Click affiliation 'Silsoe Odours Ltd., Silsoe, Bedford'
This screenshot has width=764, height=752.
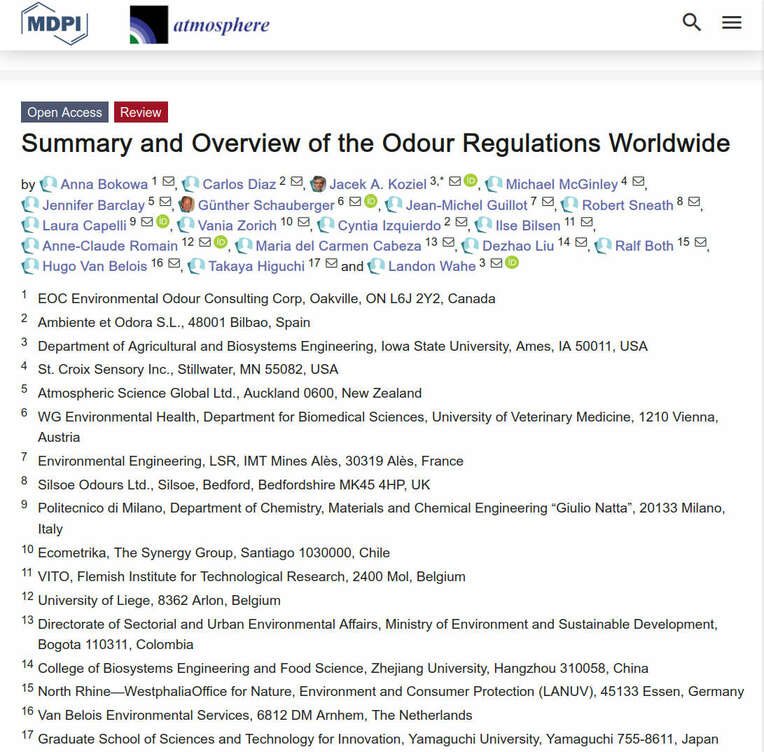coord(146,484)
